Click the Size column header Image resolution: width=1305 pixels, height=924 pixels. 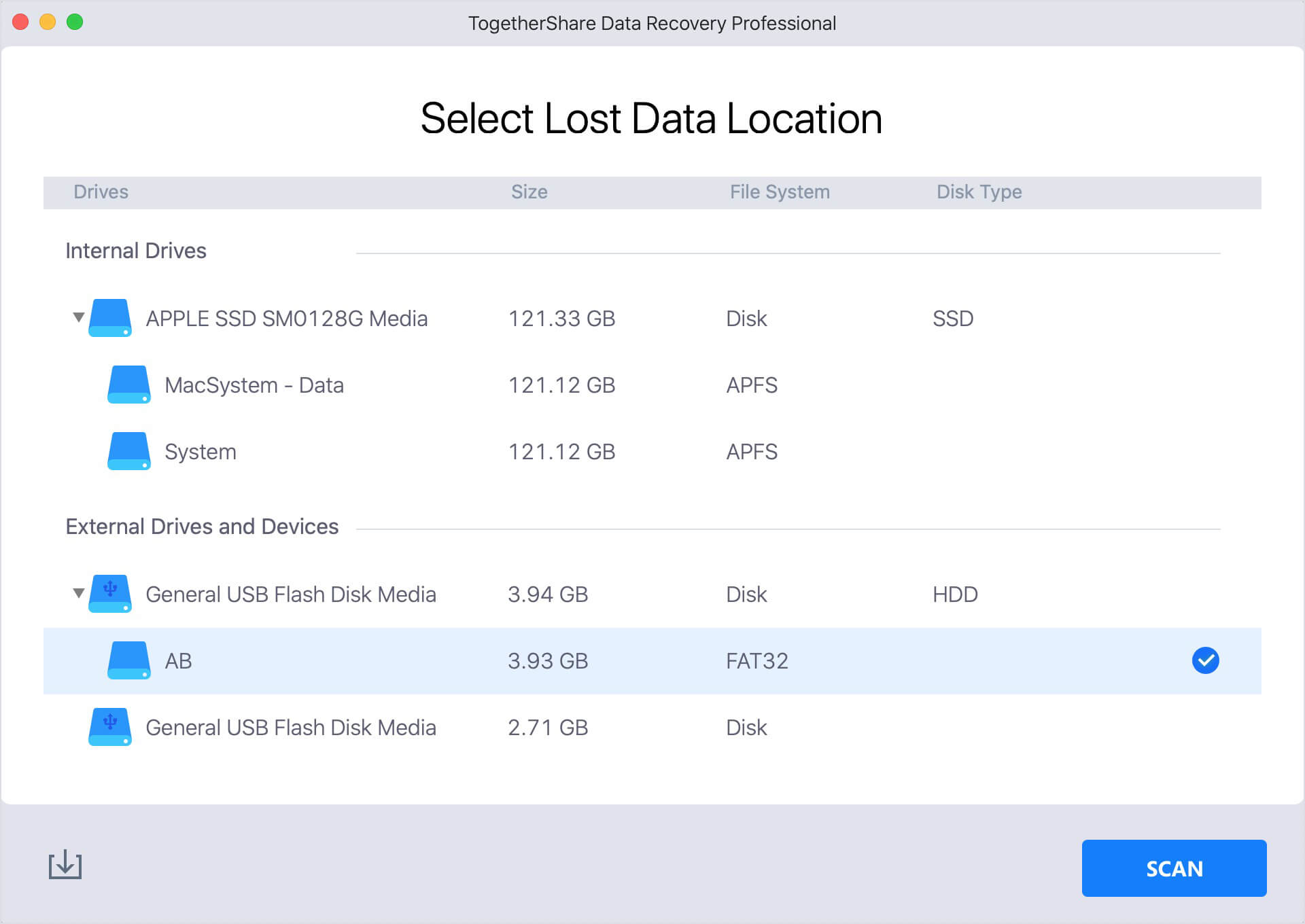(x=529, y=192)
